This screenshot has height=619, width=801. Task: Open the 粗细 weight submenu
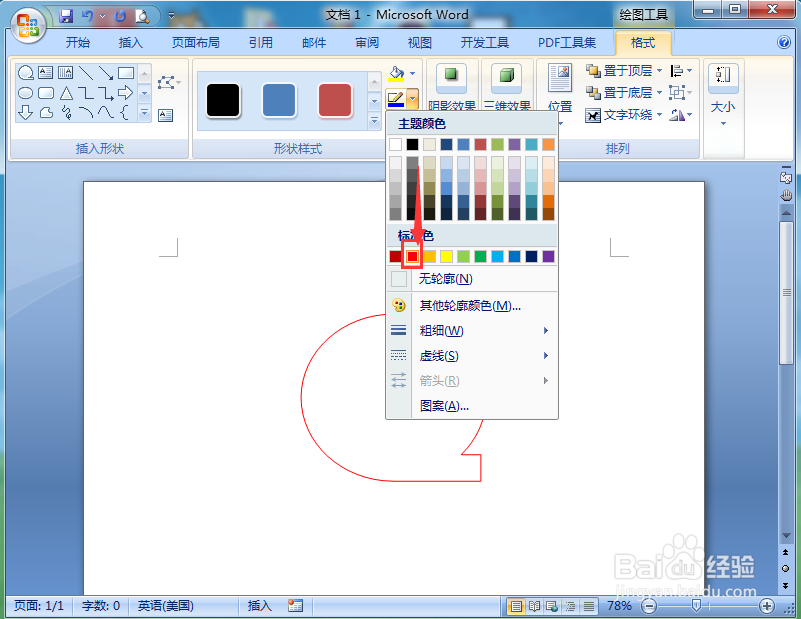(472, 330)
